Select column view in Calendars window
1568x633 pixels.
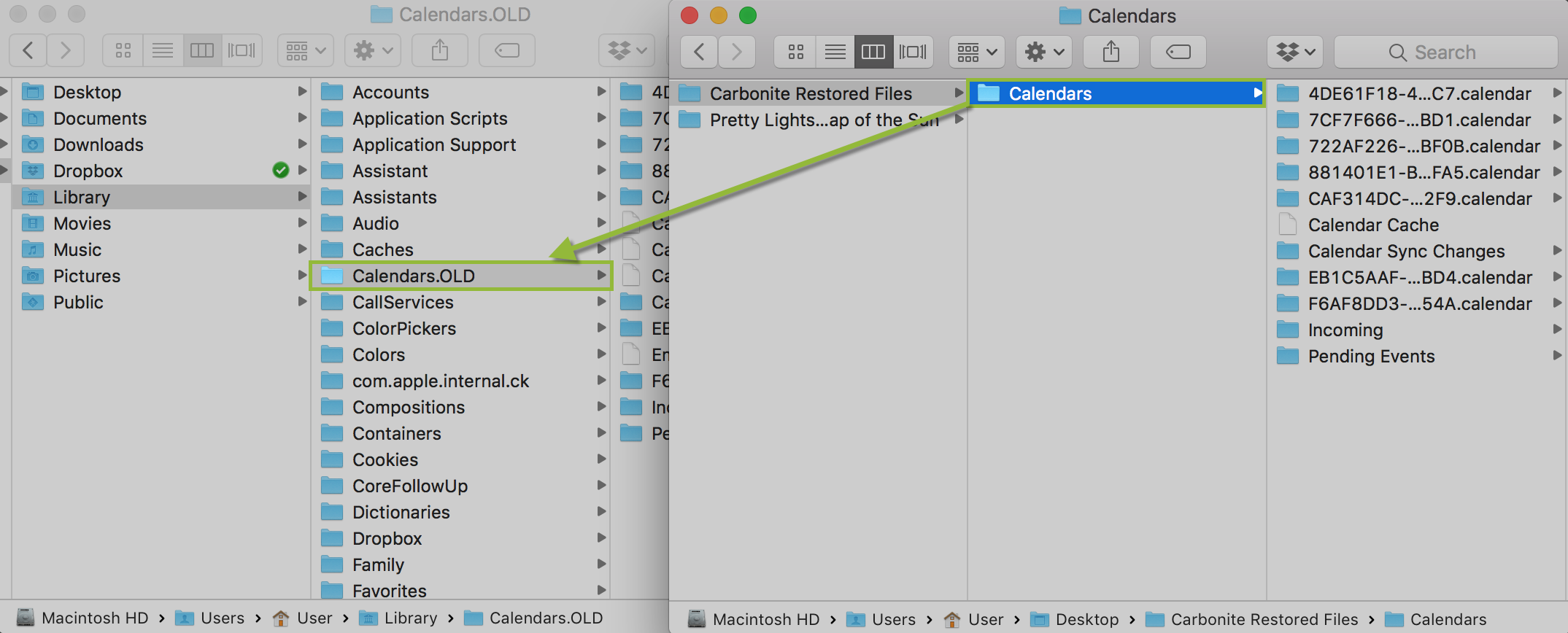coord(873,52)
